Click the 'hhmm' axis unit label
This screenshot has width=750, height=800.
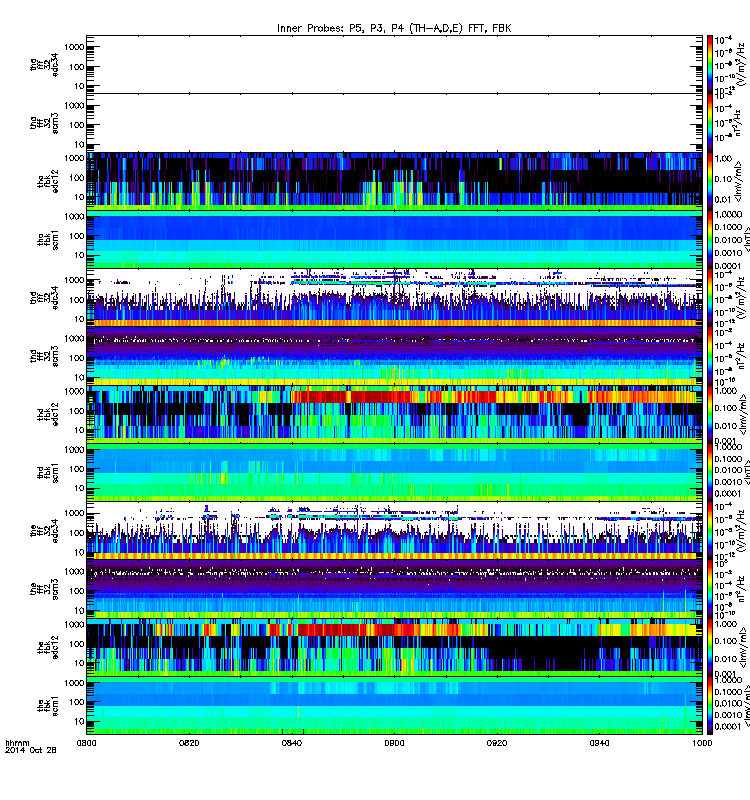click(x=17, y=743)
